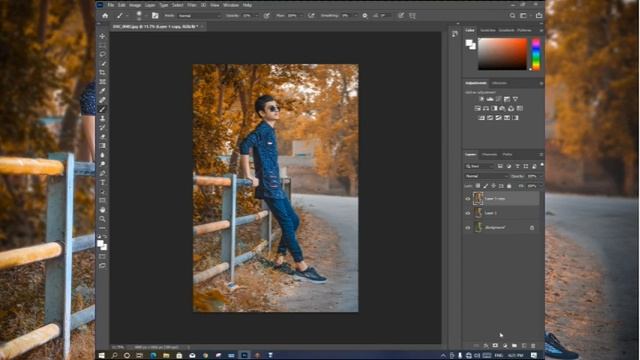Select the Hand tool

102,209
